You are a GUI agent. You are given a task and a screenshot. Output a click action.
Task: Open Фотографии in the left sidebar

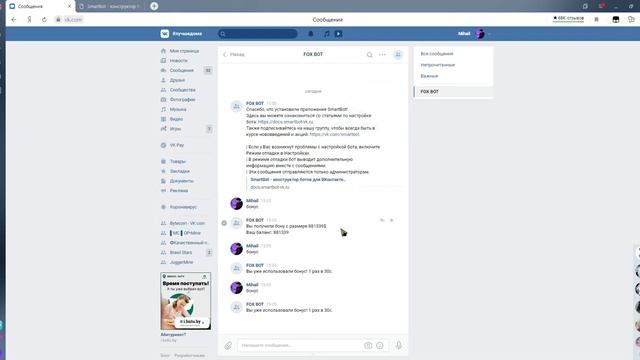coord(182,100)
